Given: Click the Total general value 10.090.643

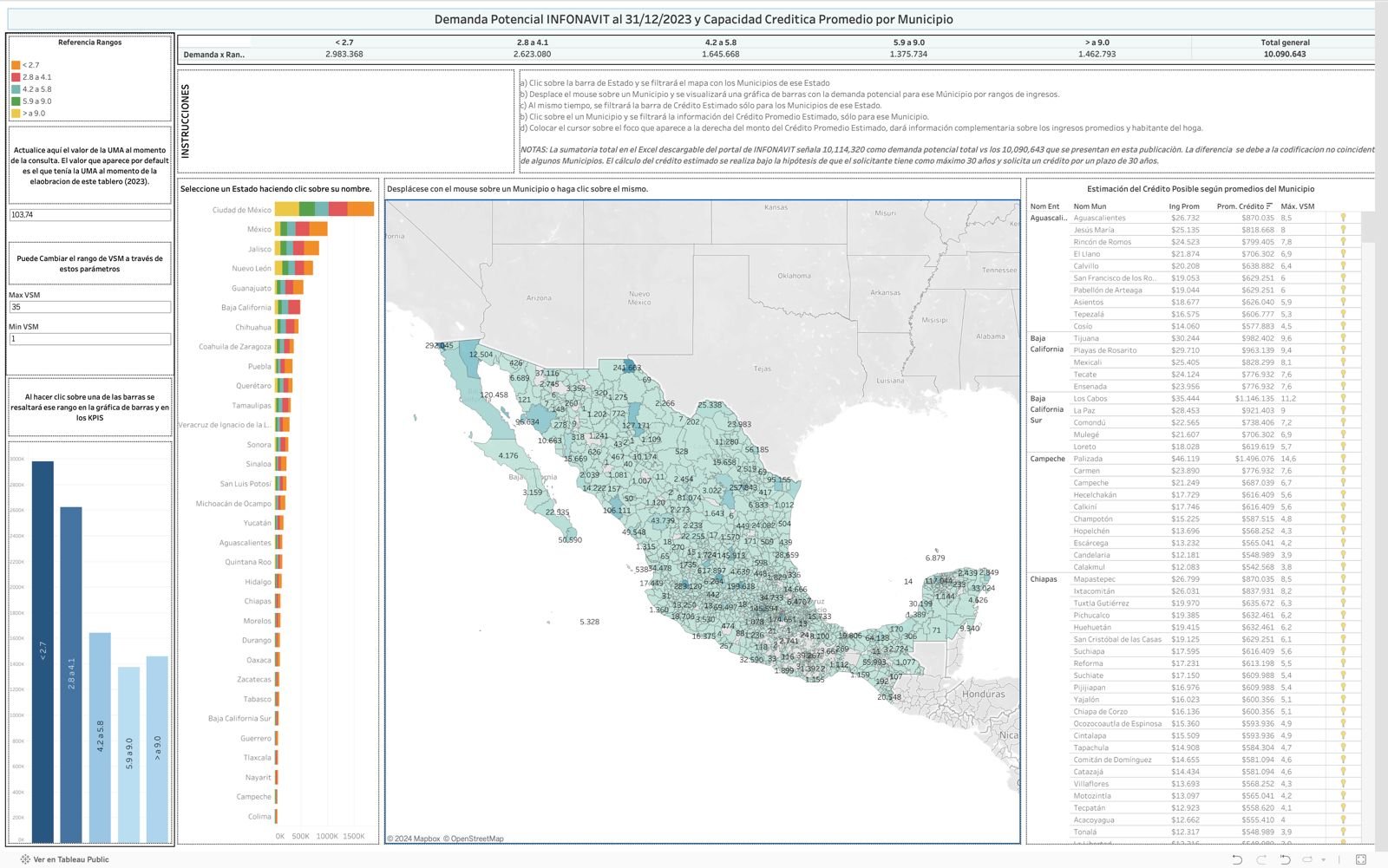Looking at the screenshot, I should (1285, 54).
